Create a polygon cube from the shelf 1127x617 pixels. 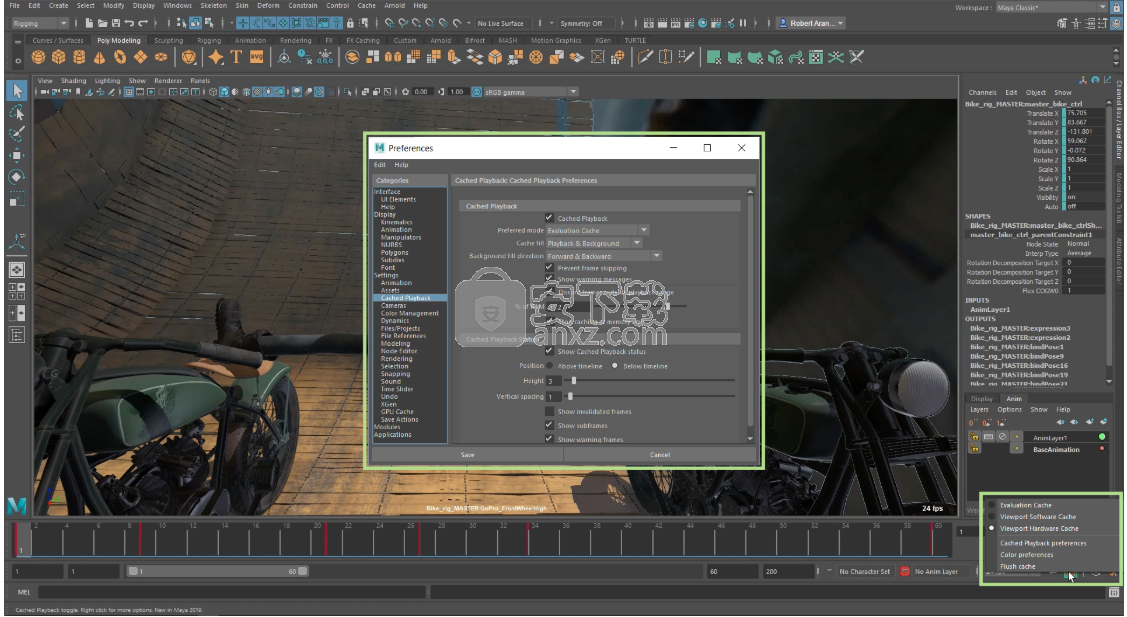[58, 58]
